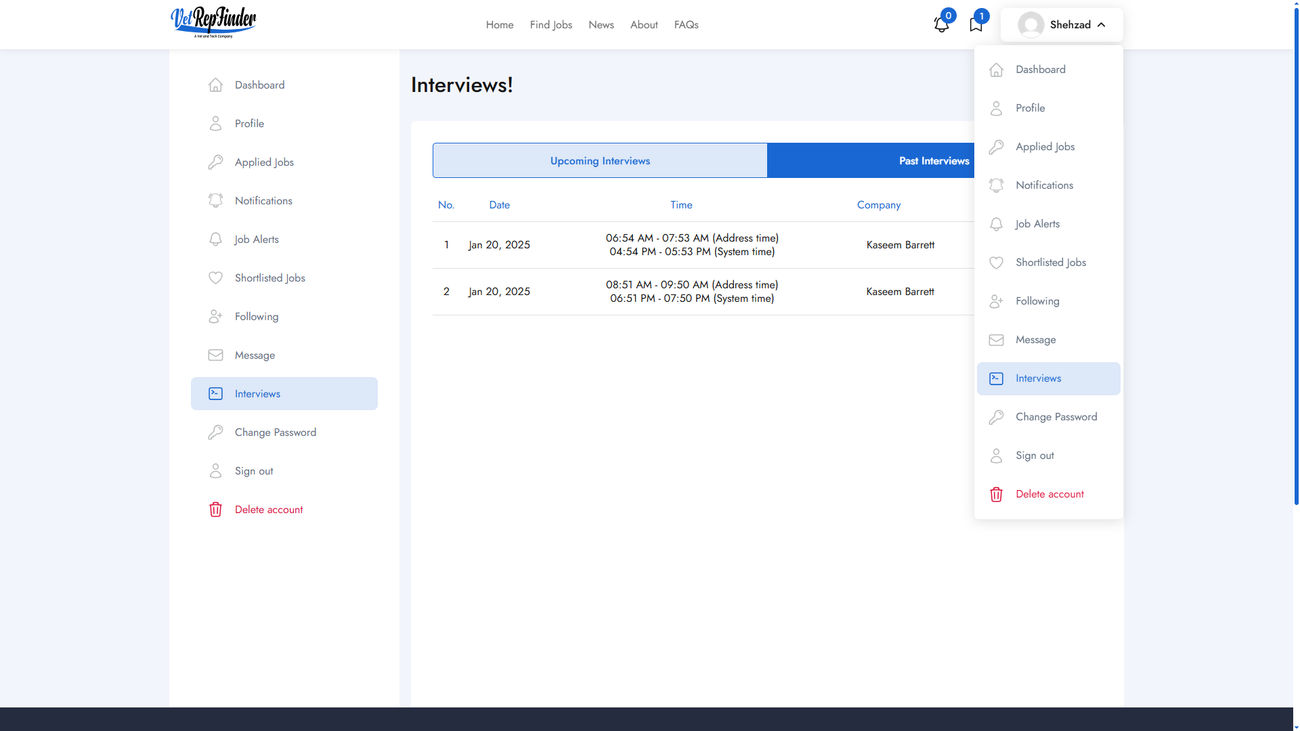Open the bookmark icon with badge
The image size is (1300, 731).
tap(976, 25)
